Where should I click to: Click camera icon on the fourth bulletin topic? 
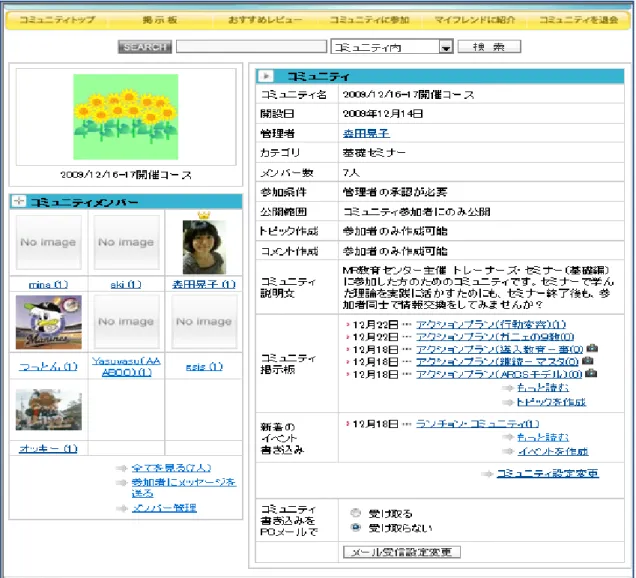(x=588, y=361)
